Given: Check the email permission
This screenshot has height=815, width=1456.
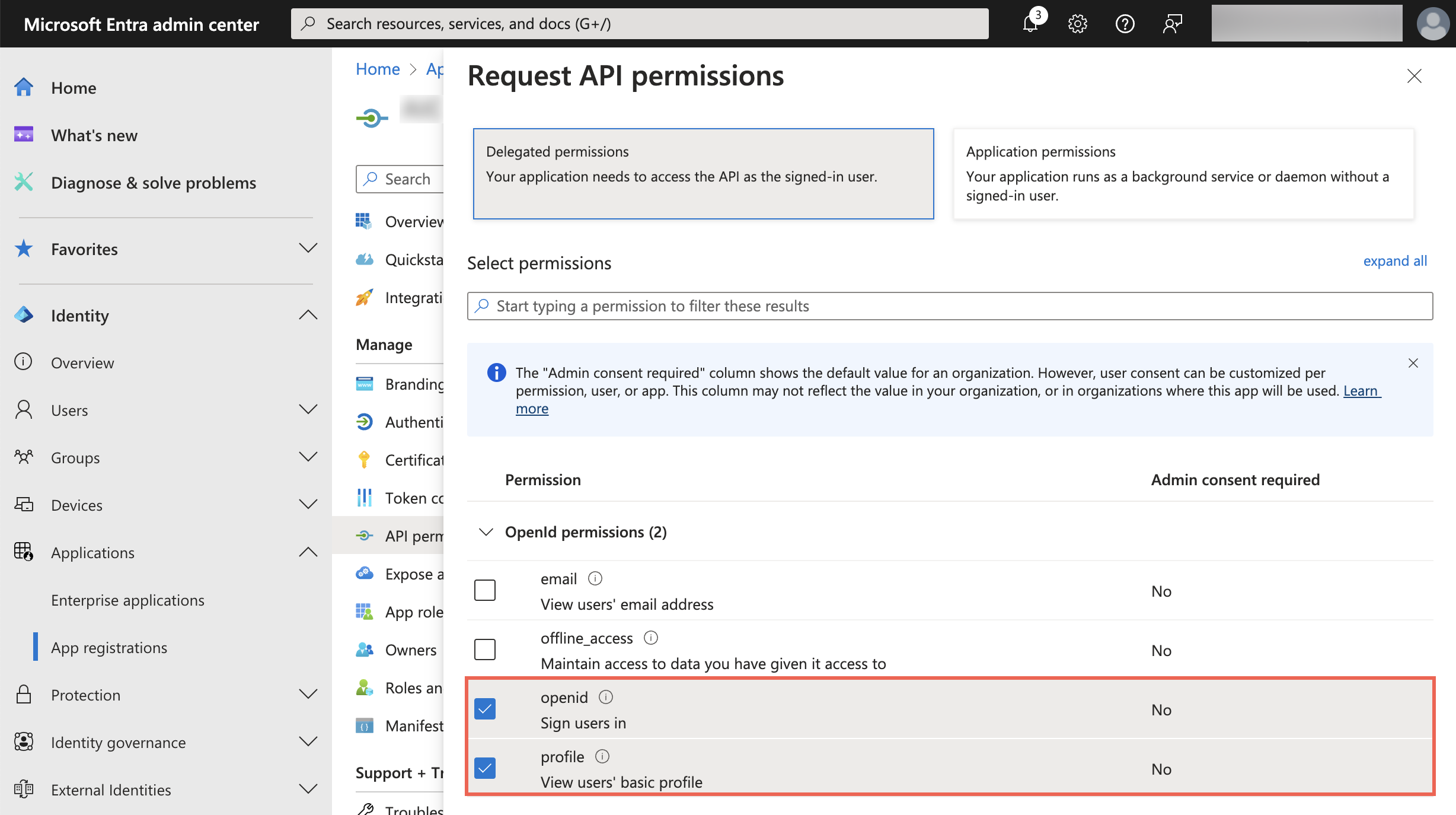Looking at the screenshot, I should tap(485, 590).
